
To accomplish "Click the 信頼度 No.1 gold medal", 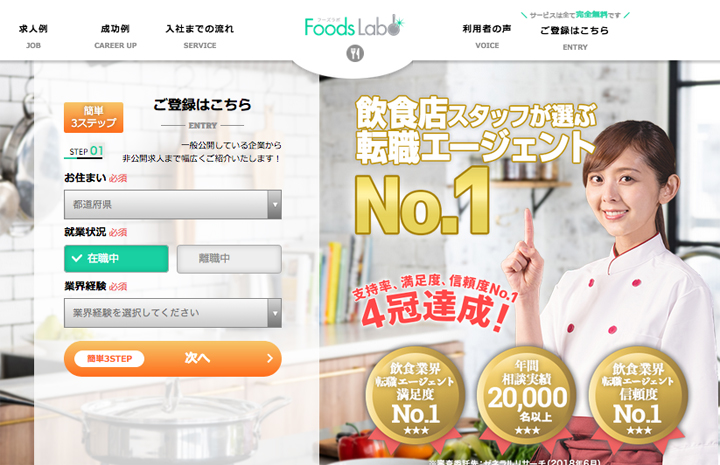I will pyautogui.click(x=638, y=396).
